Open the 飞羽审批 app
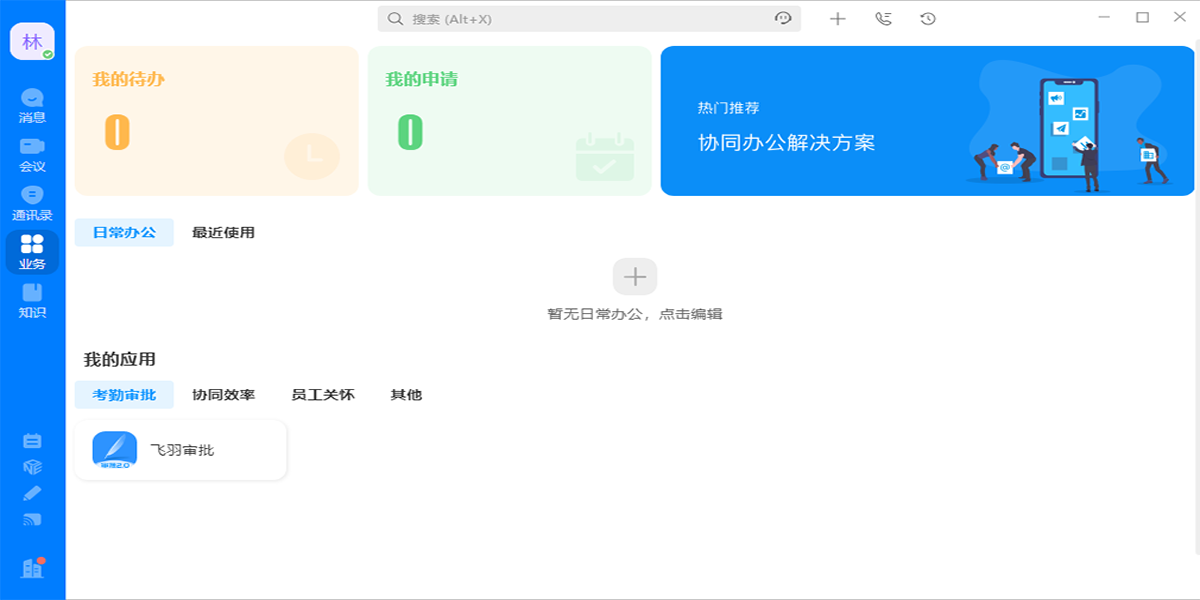1200x600 pixels. pyautogui.click(x=181, y=450)
